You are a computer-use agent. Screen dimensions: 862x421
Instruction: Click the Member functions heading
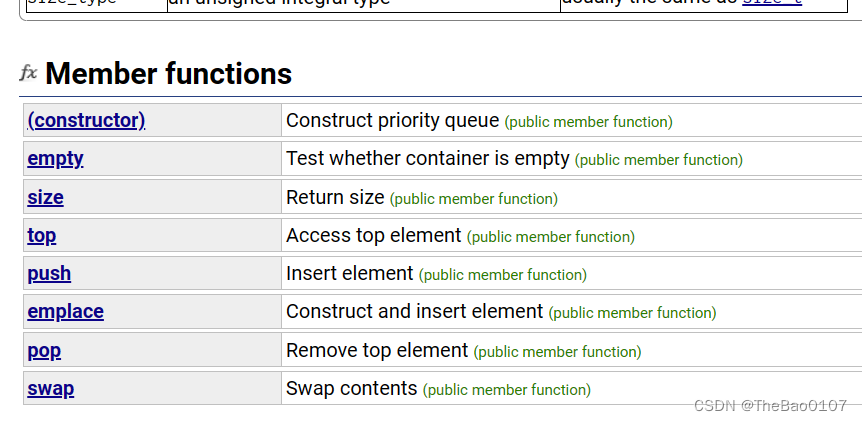(x=168, y=74)
